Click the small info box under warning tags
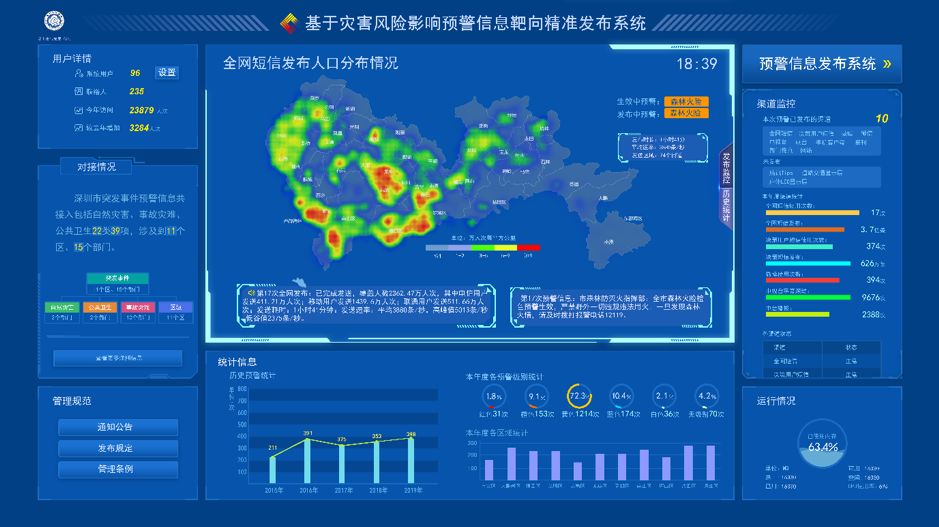This screenshot has height=527, width=939. (663, 147)
